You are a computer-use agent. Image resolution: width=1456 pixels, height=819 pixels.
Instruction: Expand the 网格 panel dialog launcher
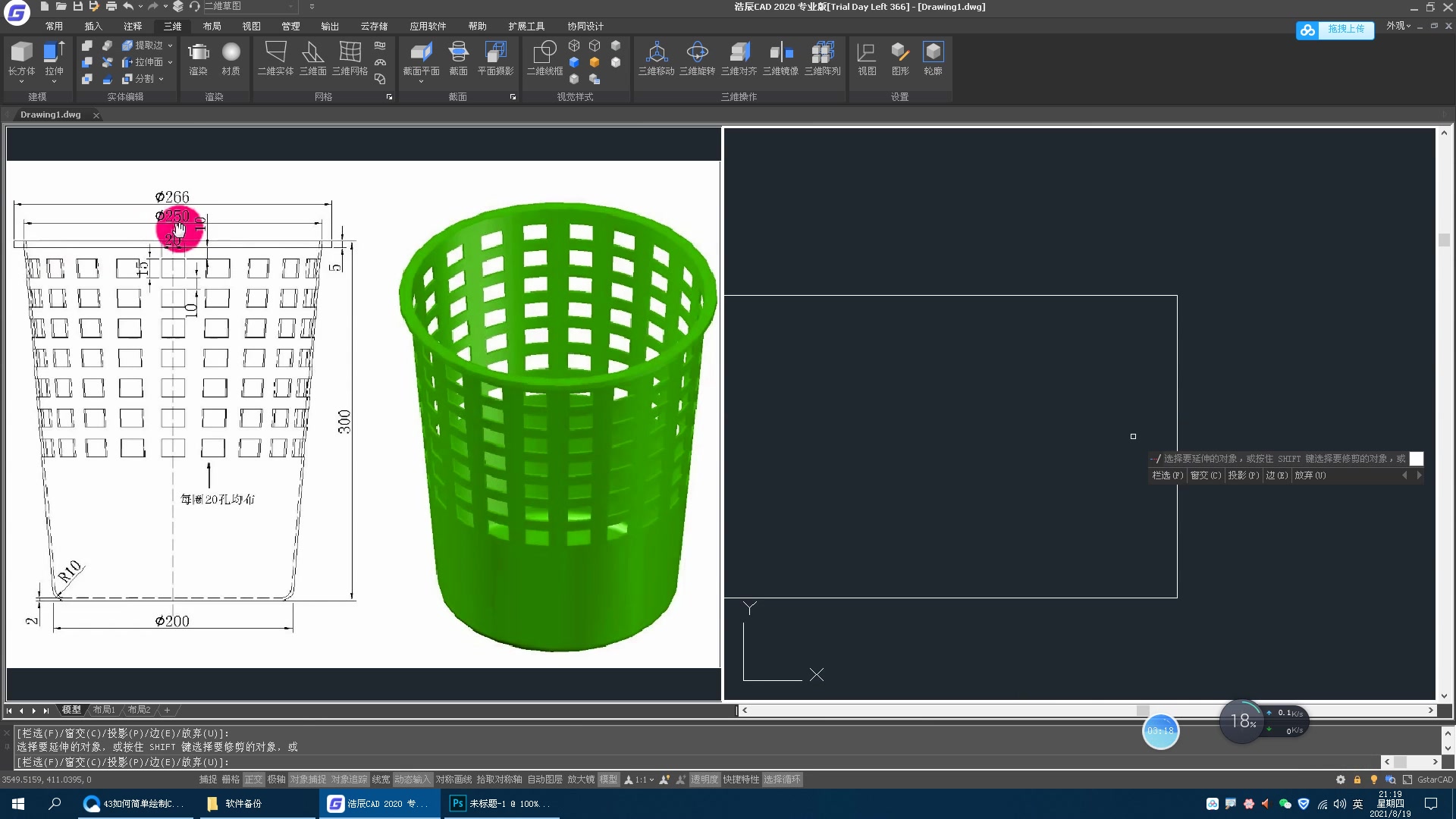[389, 97]
